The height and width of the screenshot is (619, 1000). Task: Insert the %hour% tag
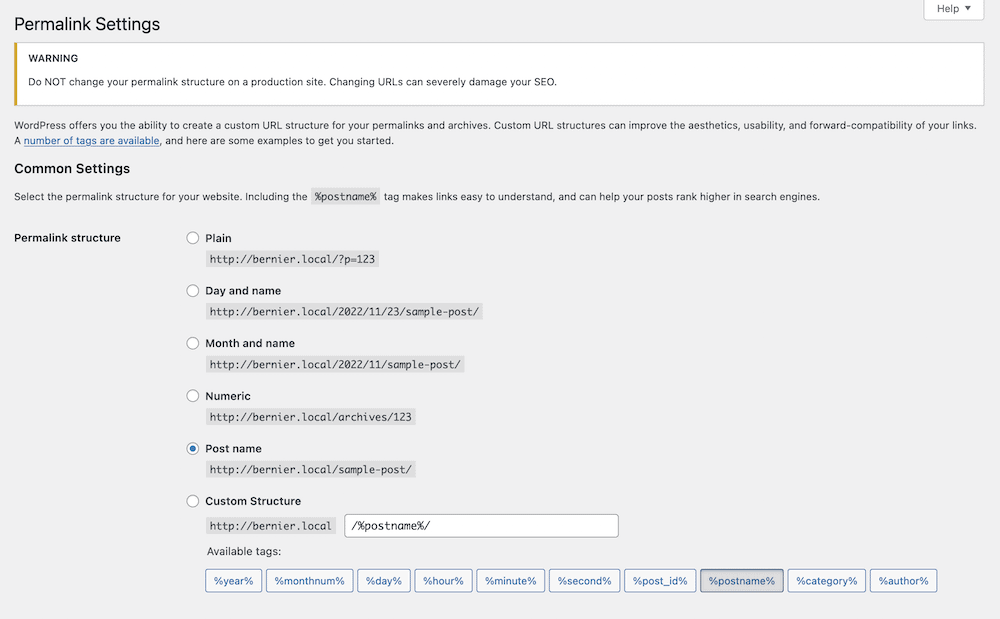click(x=443, y=581)
